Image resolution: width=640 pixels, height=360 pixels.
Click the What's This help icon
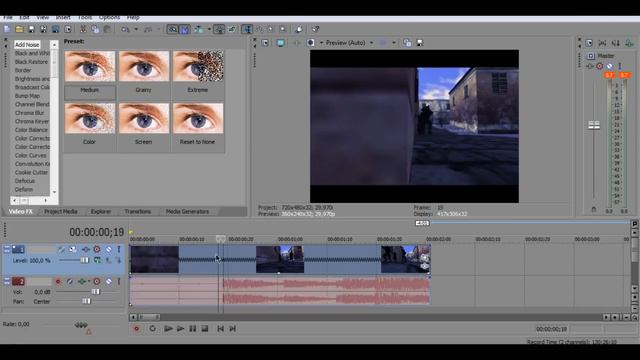(x=316, y=29)
